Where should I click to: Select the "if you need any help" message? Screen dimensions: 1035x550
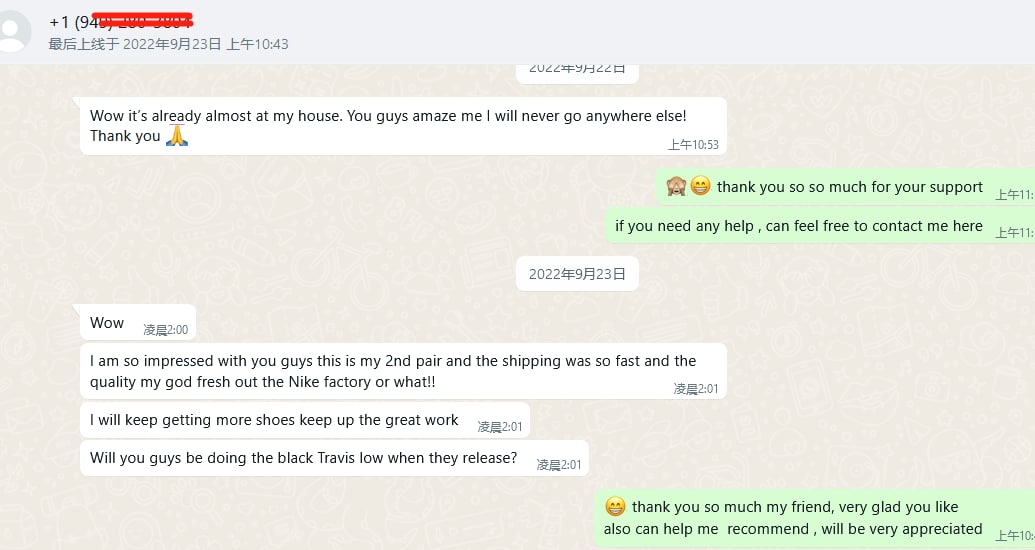tap(798, 226)
